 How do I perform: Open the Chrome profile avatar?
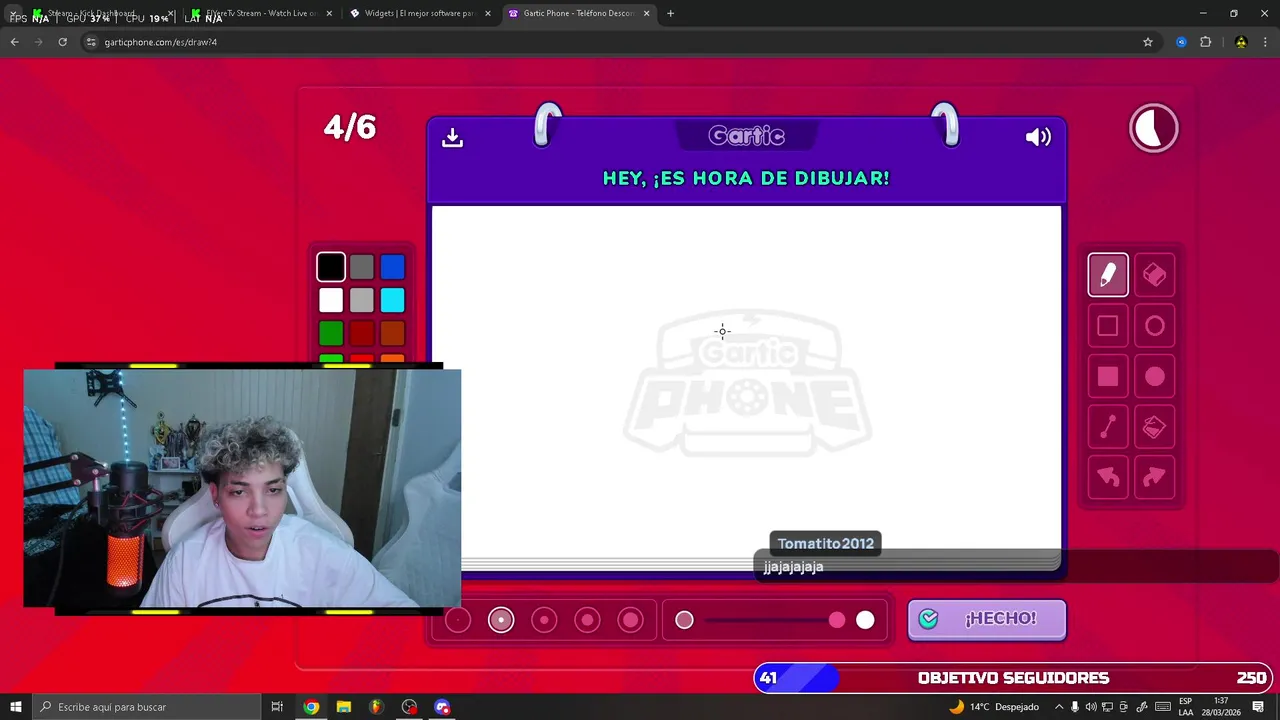point(1241,42)
